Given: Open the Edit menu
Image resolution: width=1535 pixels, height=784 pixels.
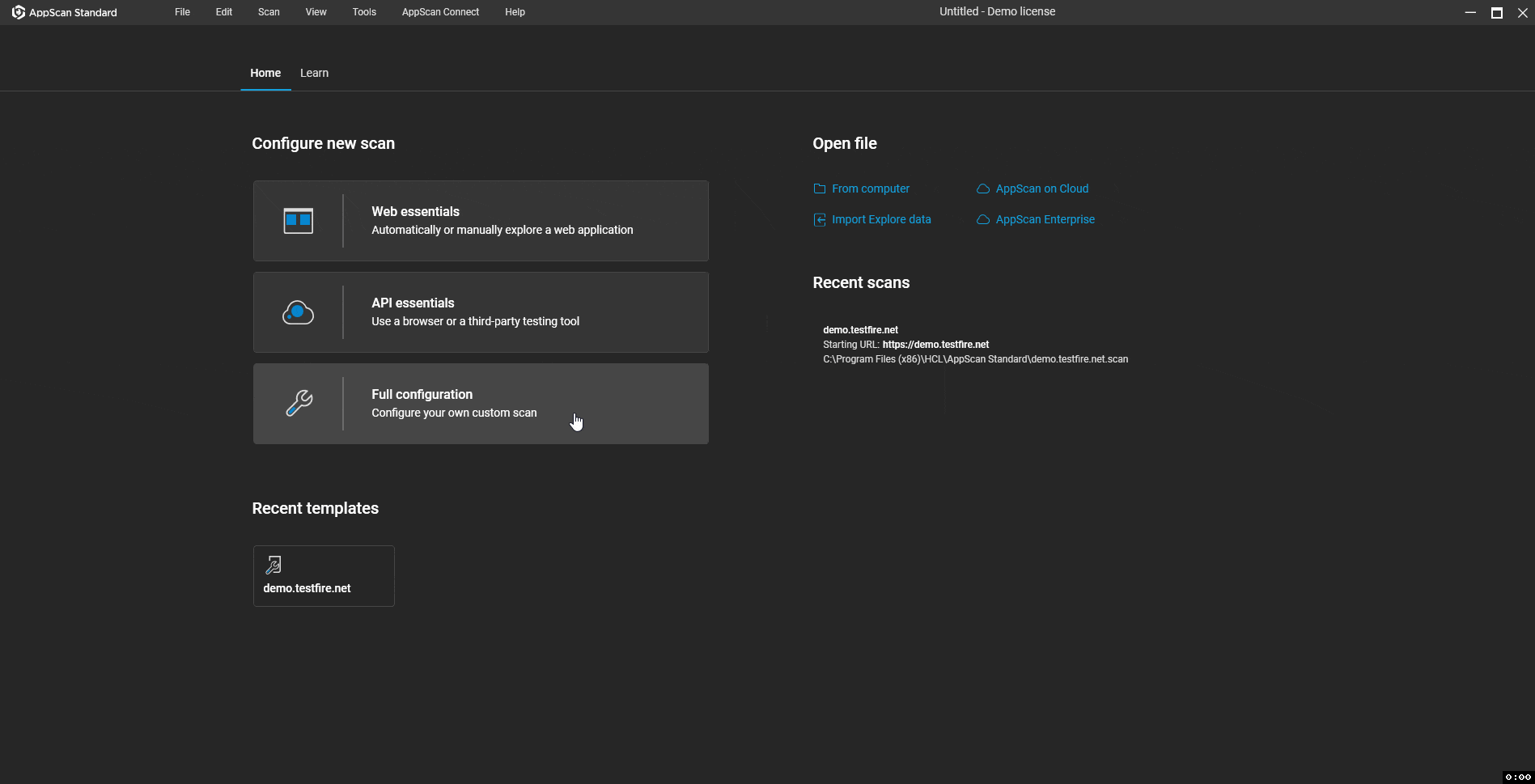Looking at the screenshot, I should (224, 12).
